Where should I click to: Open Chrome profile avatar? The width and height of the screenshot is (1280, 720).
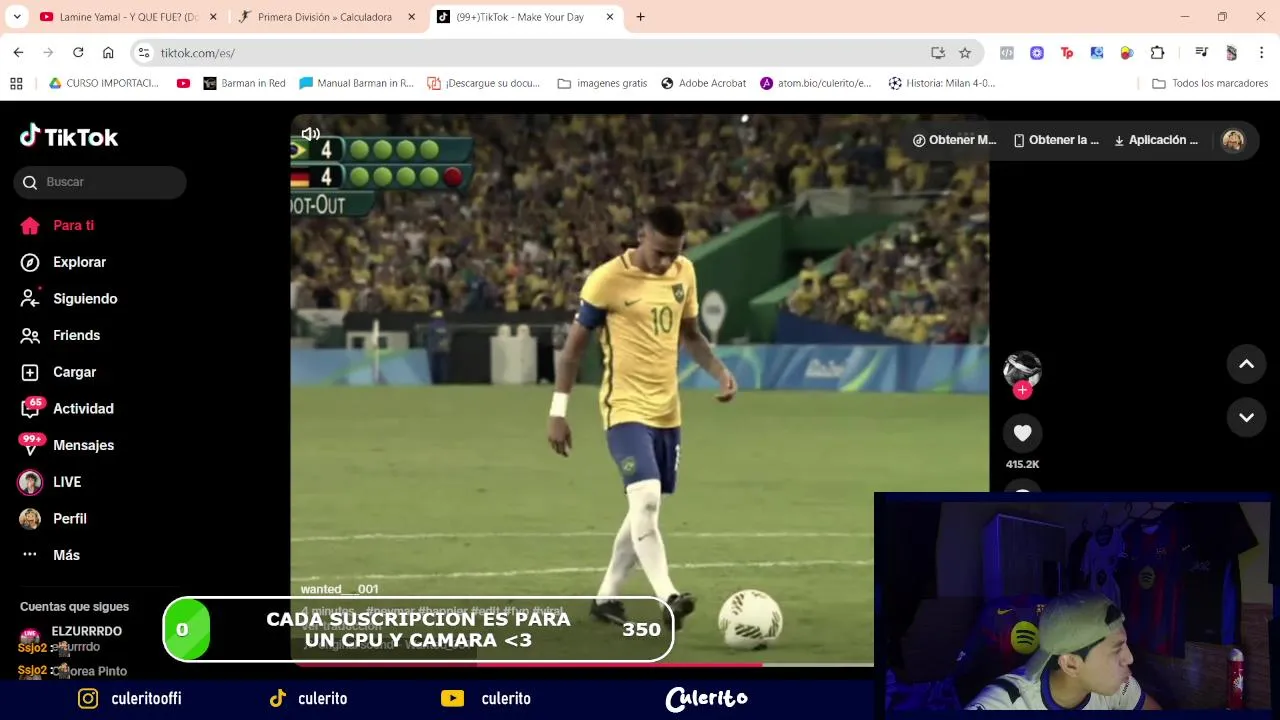tap(1231, 52)
